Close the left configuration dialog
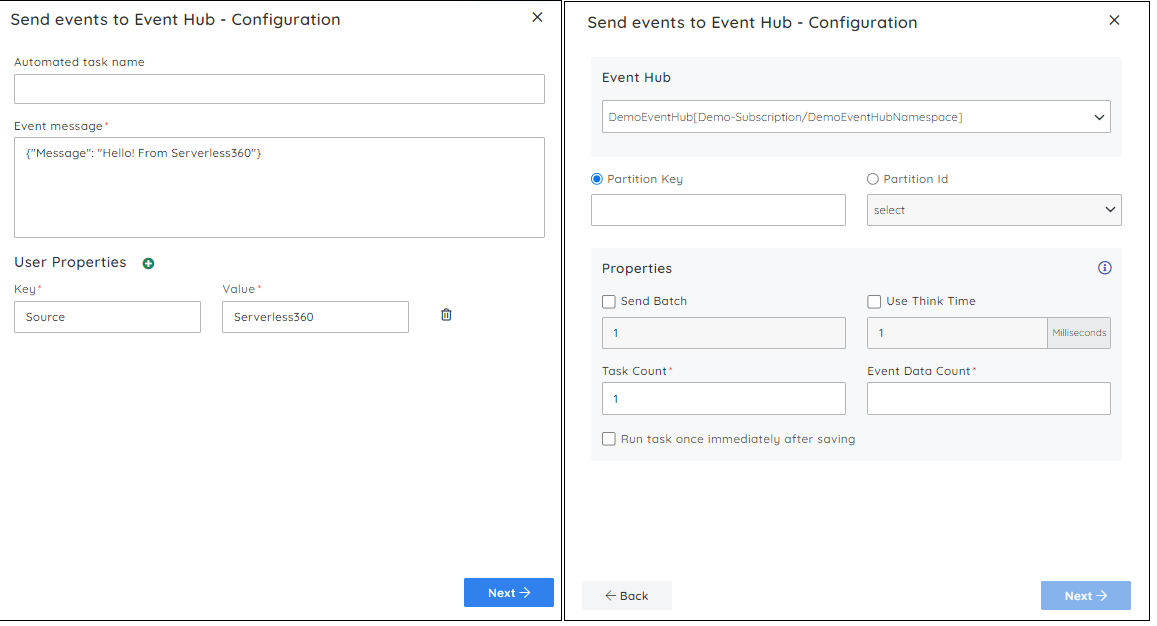The image size is (1157, 626). click(x=537, y=17)
